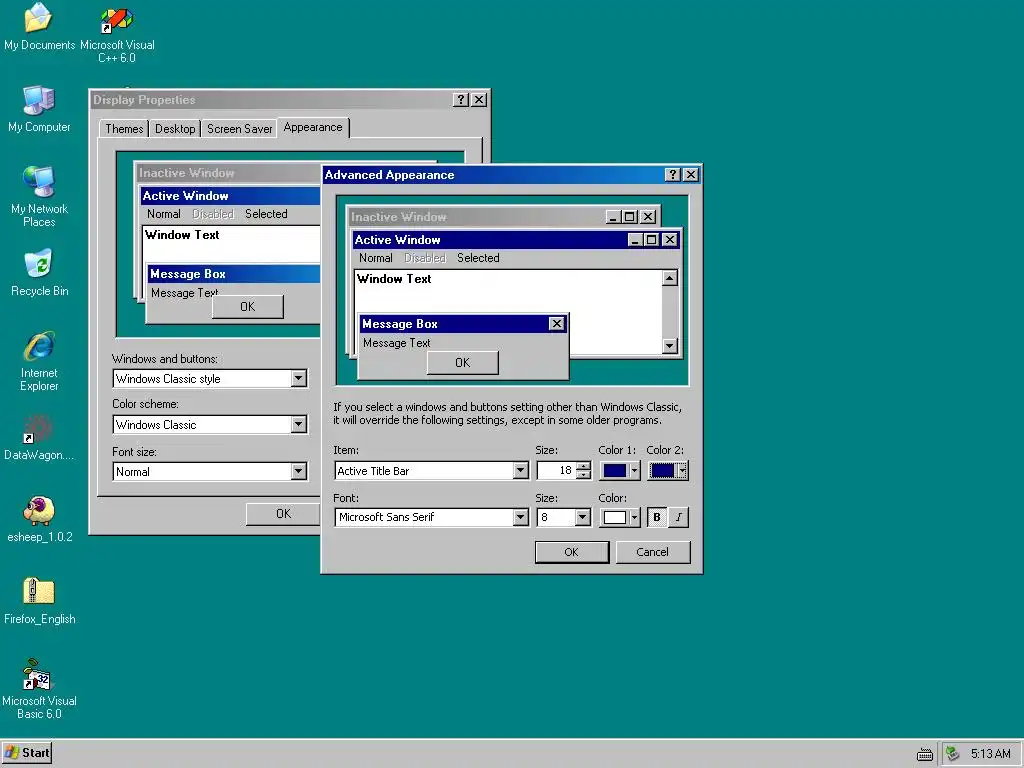Click Cancel in Advanced Appearance dialog
Screen dimensions: 1024x768
coord(652,552)
